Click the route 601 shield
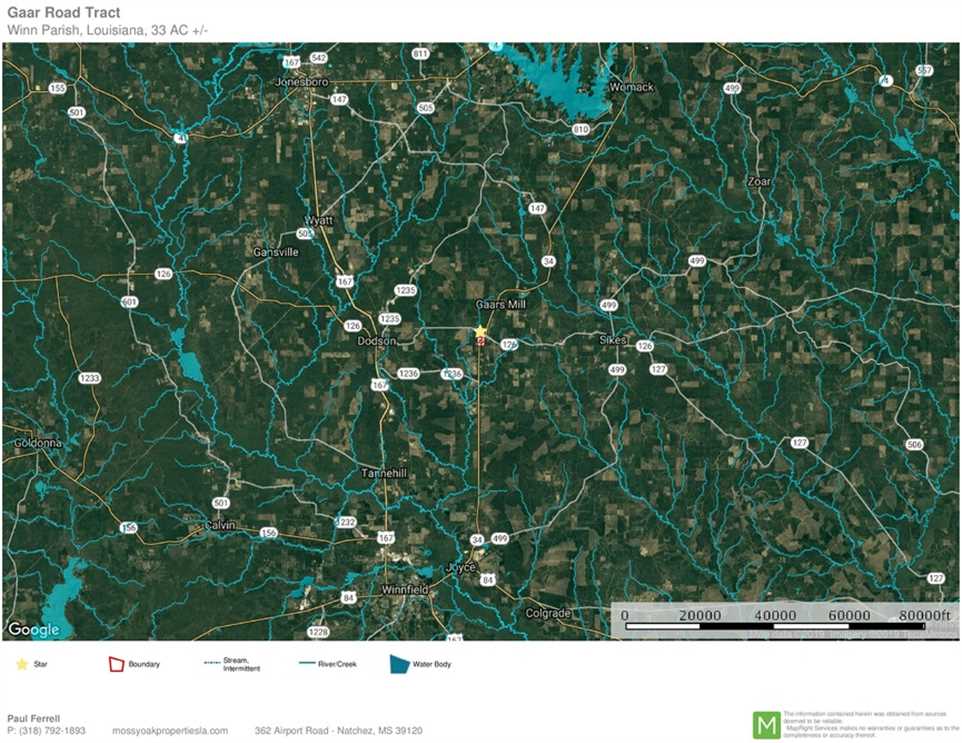 pyautogui.click(x=129, y=302)
